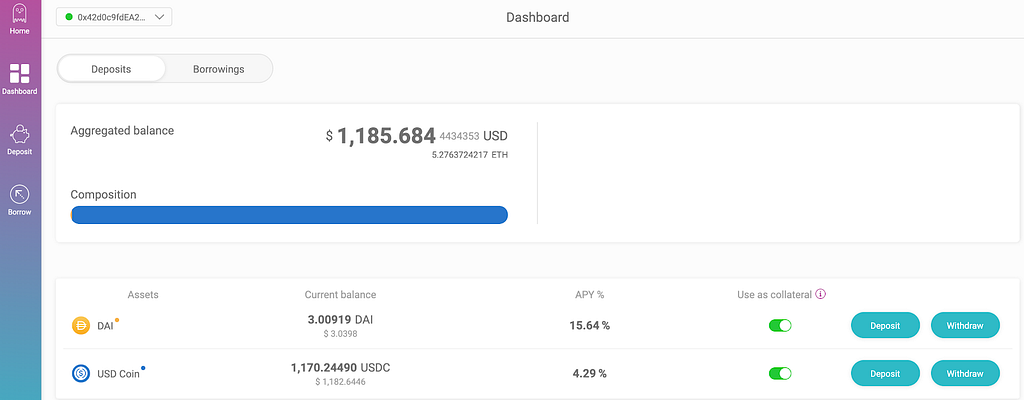
Task: Expand the wallet address dropdown
Action: 159,17
